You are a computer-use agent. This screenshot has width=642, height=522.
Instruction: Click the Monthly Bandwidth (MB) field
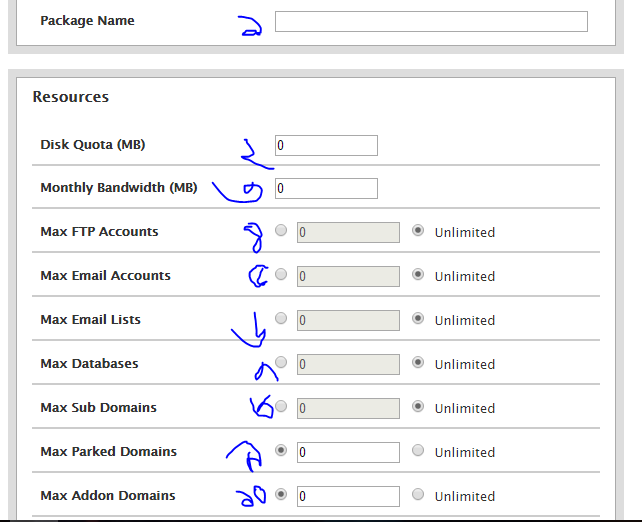(326, 188)
